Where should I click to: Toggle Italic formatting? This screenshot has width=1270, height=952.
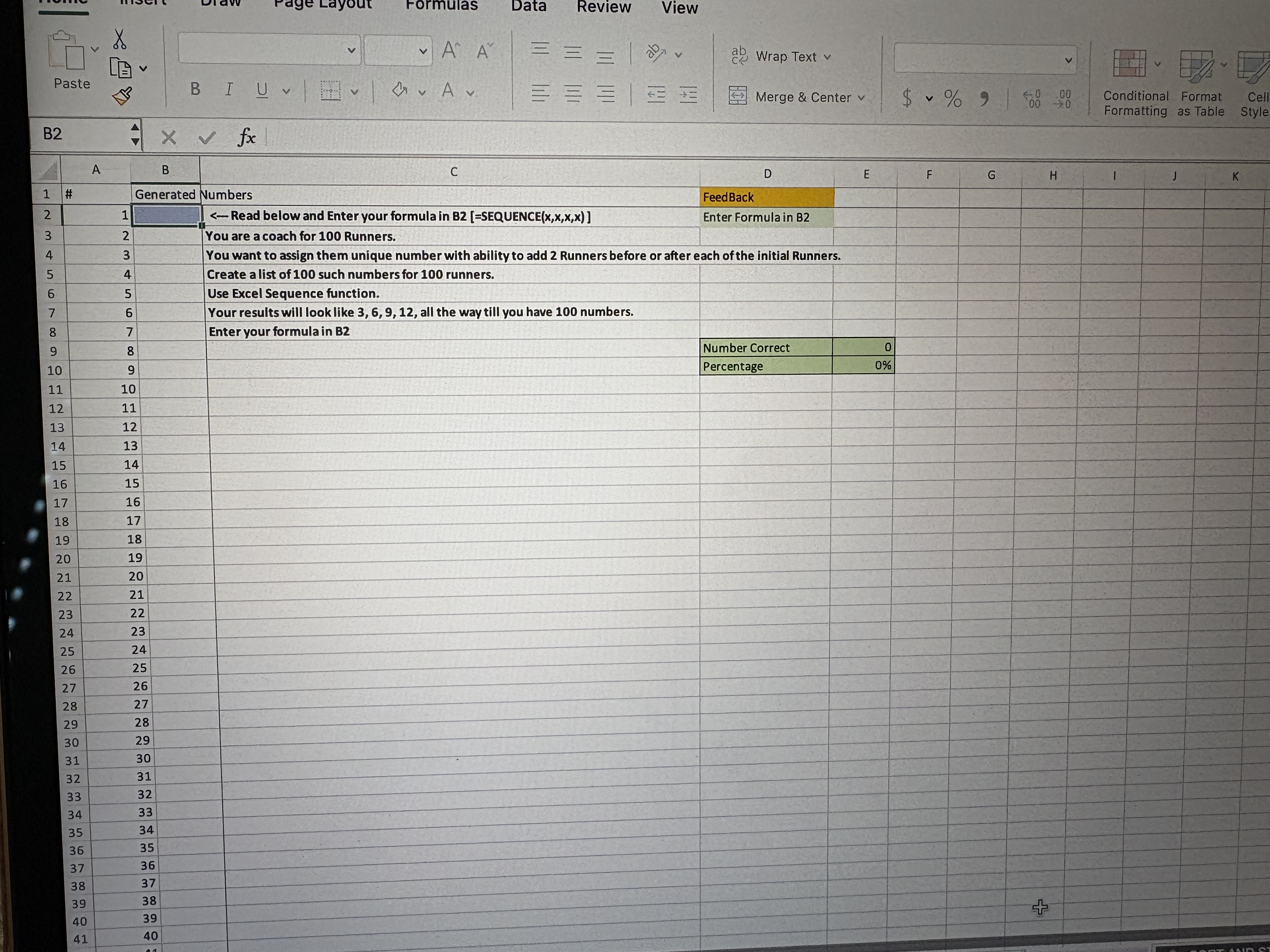coord(229,89)
